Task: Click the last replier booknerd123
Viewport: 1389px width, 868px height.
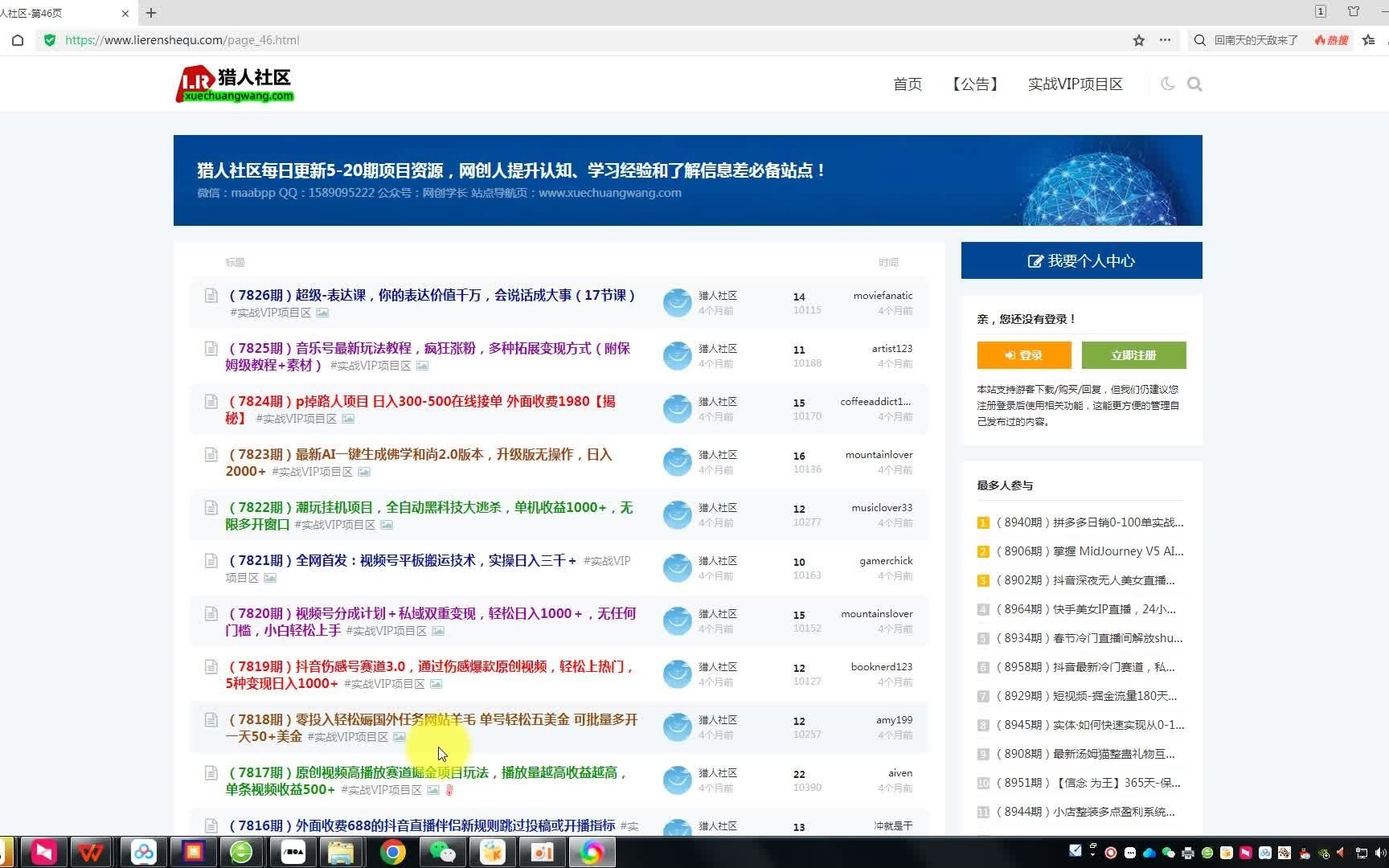Action: coord(882,666)
